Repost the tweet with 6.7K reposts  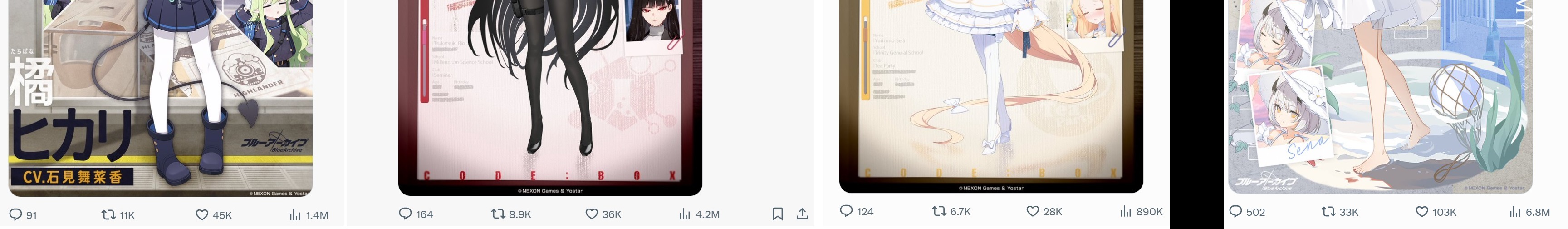[951, 211]
